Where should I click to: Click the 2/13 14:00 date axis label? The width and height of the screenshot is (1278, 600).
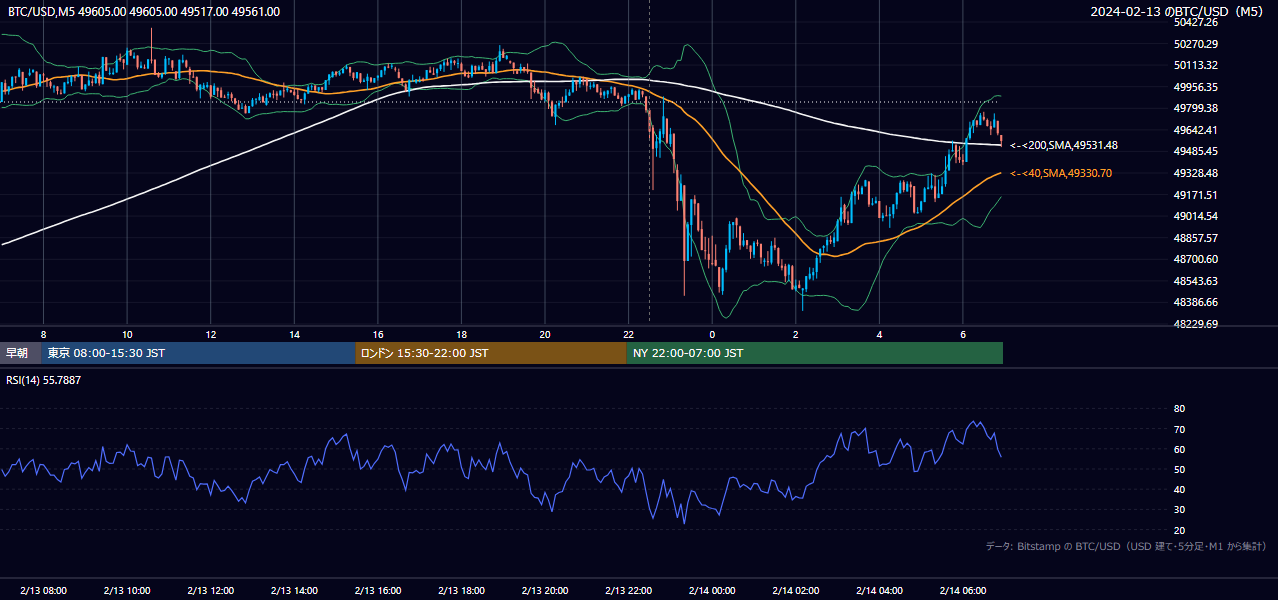point(294,590)
